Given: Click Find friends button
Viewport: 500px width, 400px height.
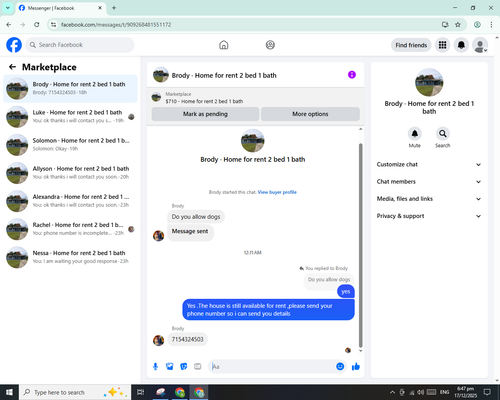Looking at the screenshot, I should [411, 45].
